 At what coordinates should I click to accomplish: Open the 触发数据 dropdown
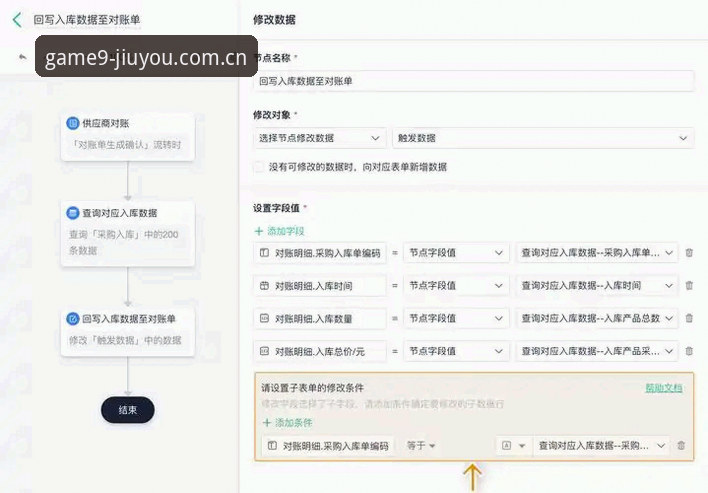[x=543, y=138]
